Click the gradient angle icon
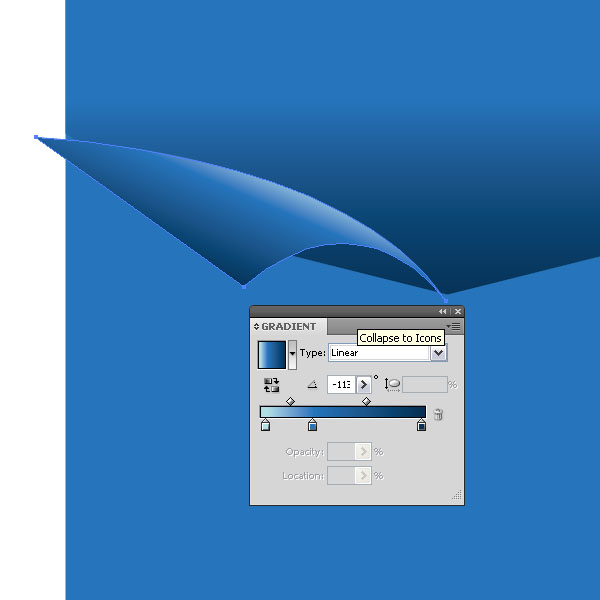 pyautogui.click(x=312, y=384)
